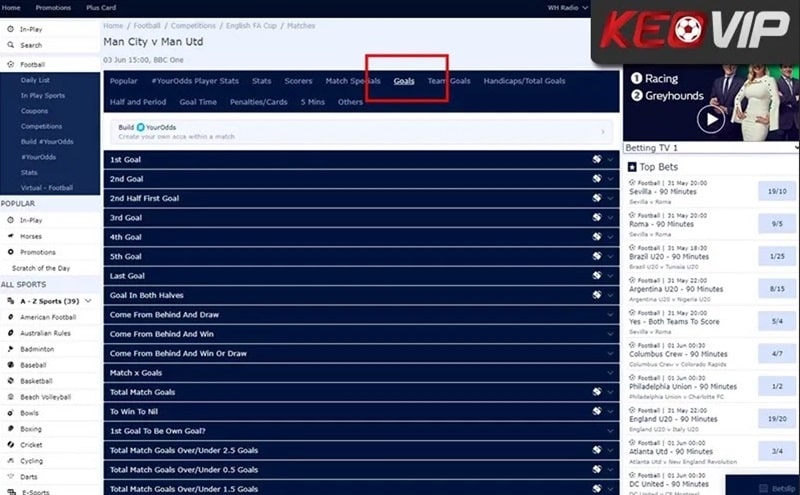Click the Boxing sport icon
The image size is (800, 495).
coord(10,429)
